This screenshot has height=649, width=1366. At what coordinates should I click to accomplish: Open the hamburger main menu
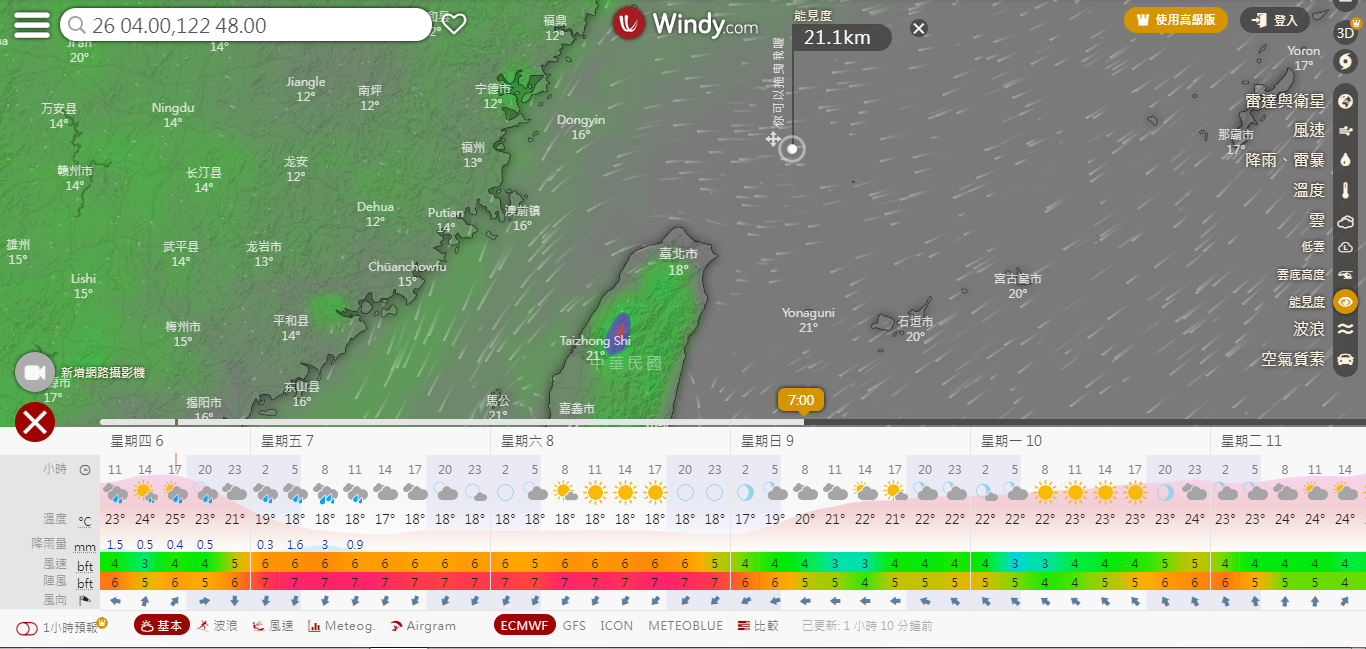tap(32, 25)
